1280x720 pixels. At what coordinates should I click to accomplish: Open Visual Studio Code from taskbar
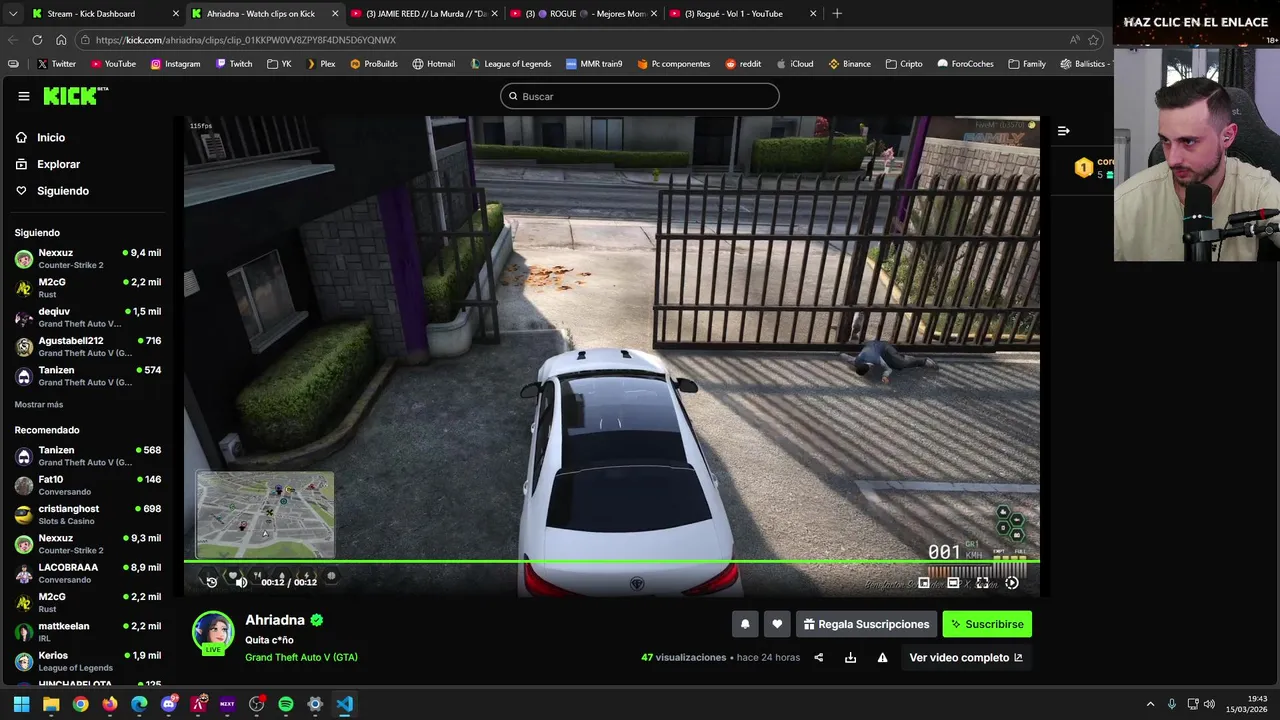[344, 704]
